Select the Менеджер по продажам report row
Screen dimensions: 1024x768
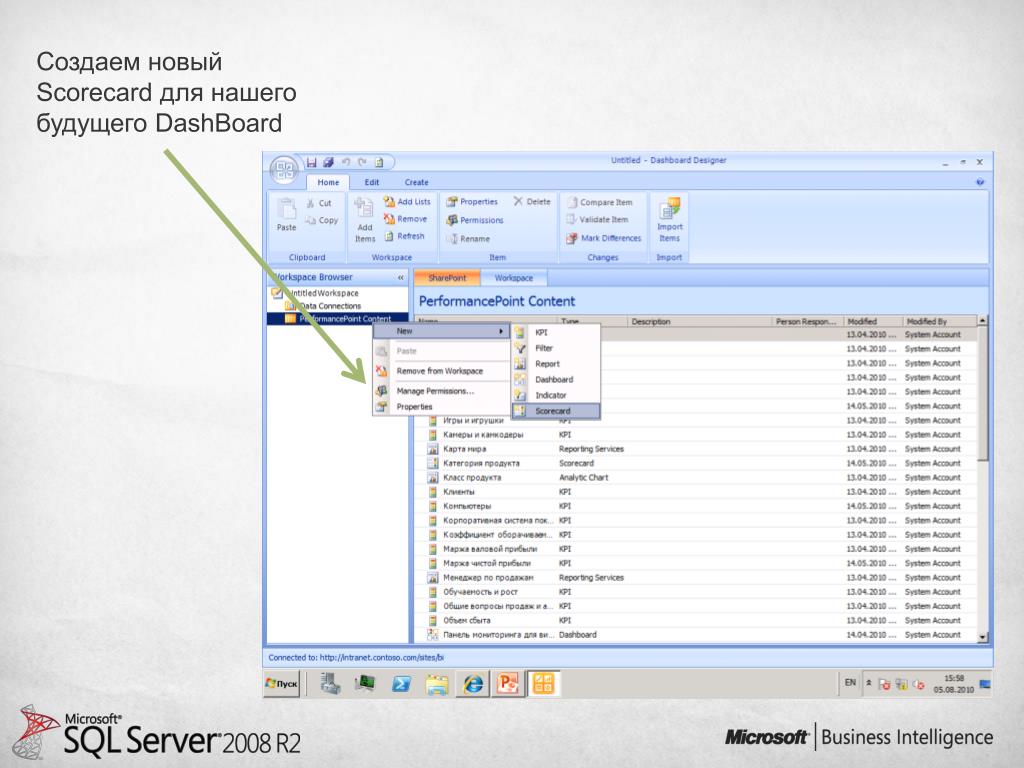pyautogui.click(x=696, y=577)
